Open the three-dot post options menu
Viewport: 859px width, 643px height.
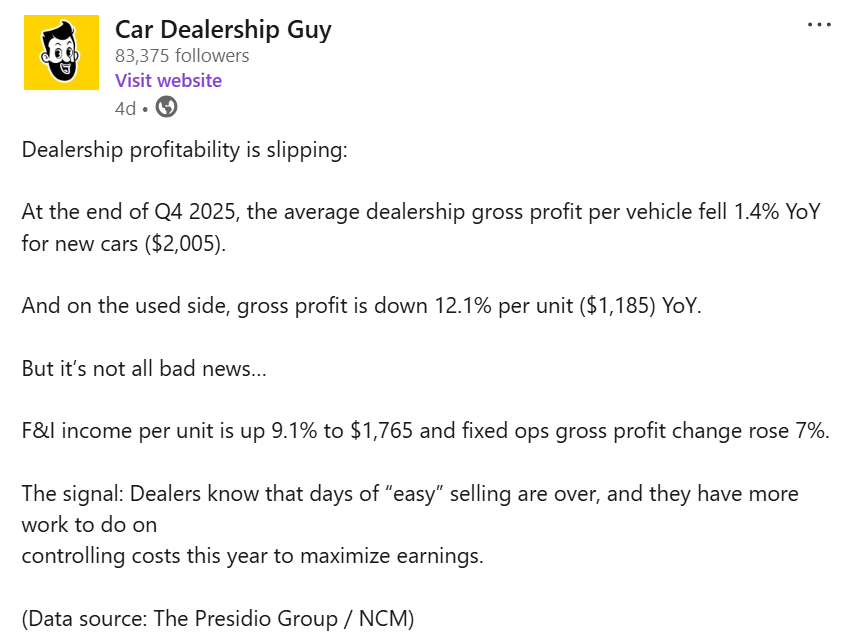pyautogui.click(x=819, y=25)
